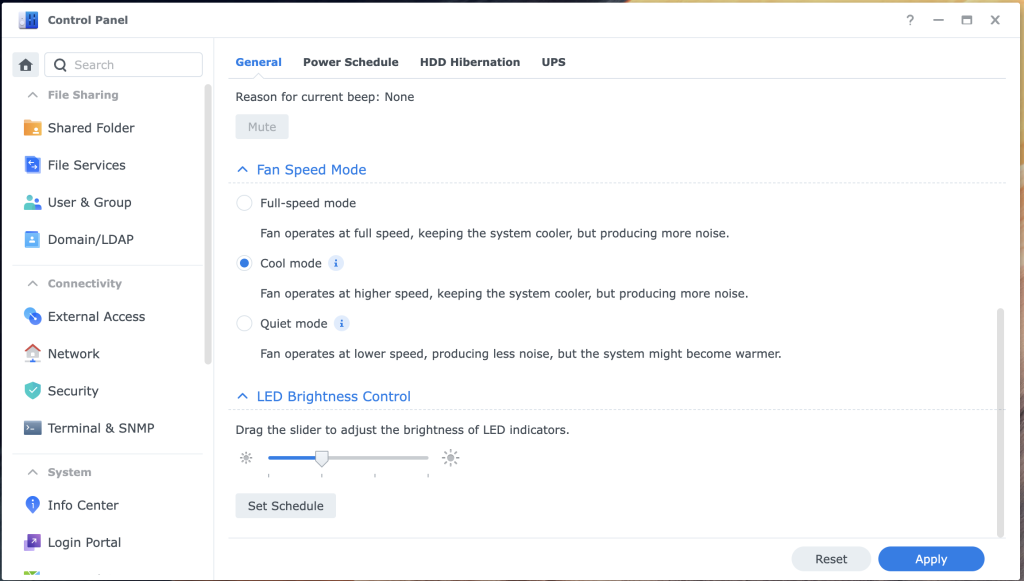Click the Control Panel app icon in title bar

point(28,20)
